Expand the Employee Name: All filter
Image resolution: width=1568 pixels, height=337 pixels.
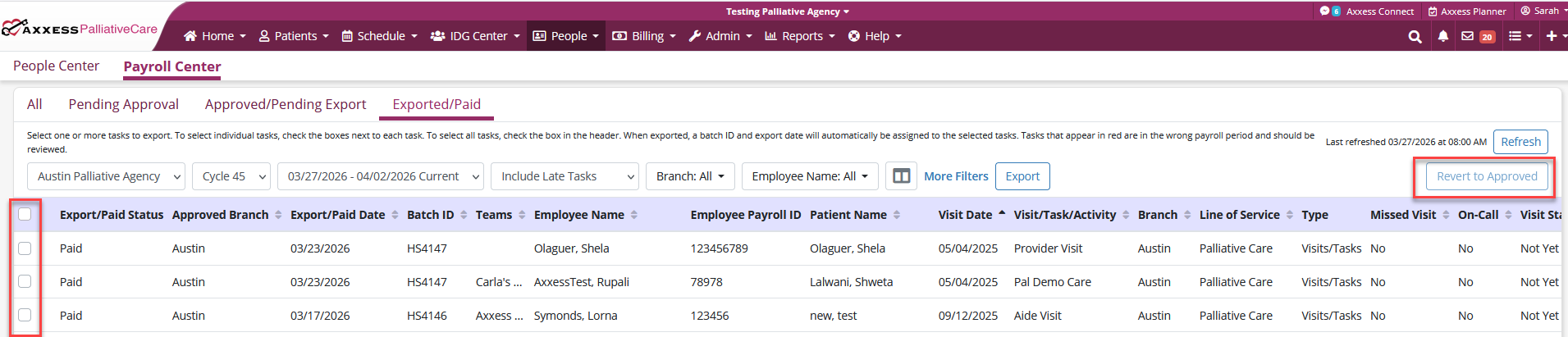pyautogui.click(x=809, y=176)
